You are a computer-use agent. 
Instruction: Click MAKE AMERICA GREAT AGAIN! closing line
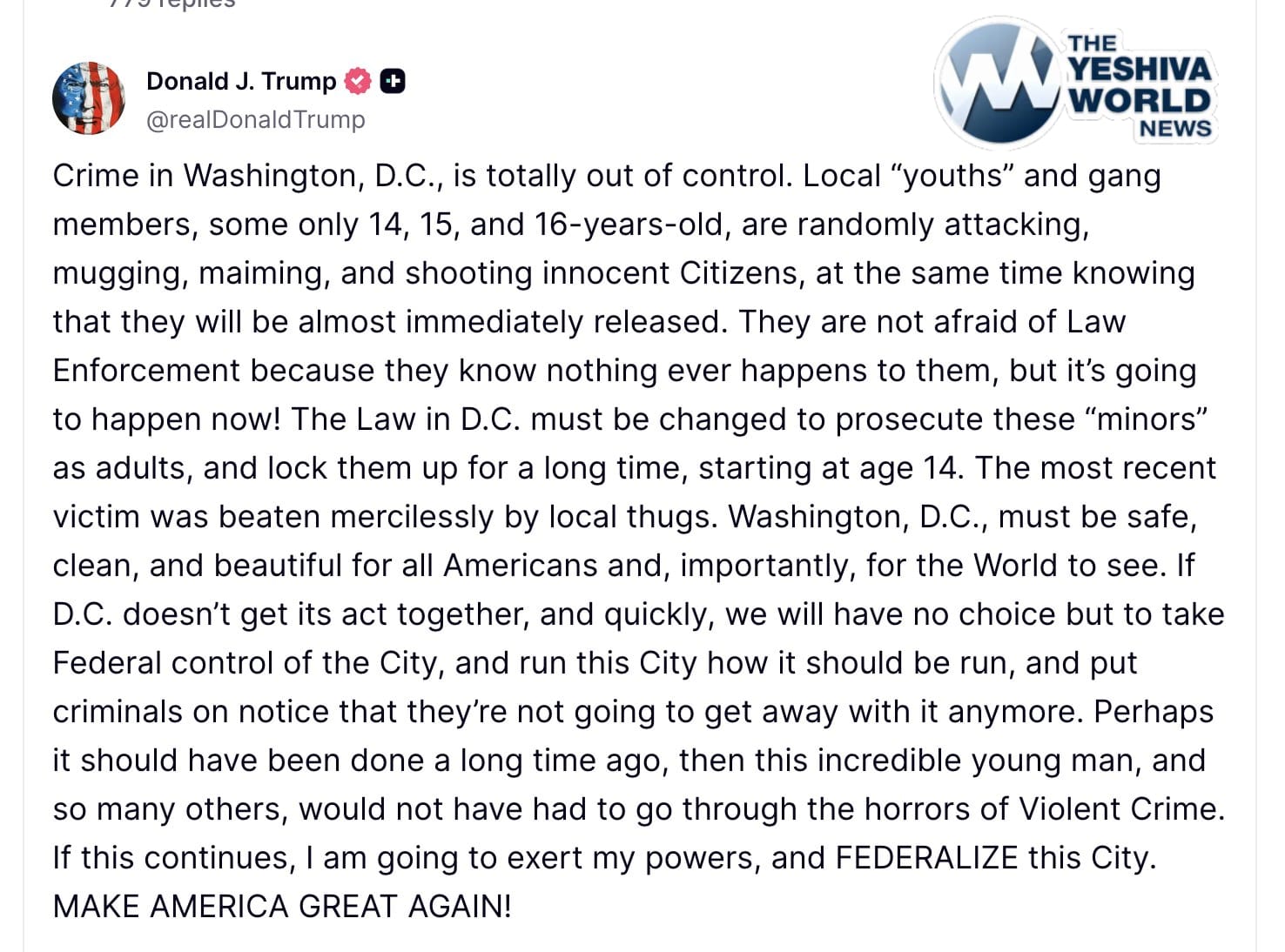(282, 907)
